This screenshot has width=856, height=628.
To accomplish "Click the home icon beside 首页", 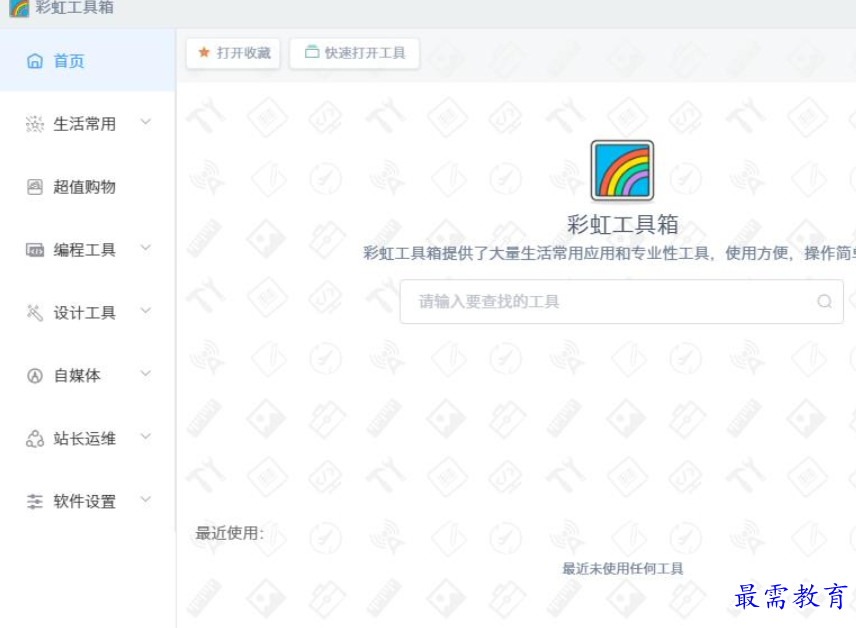I will (34, 61).
